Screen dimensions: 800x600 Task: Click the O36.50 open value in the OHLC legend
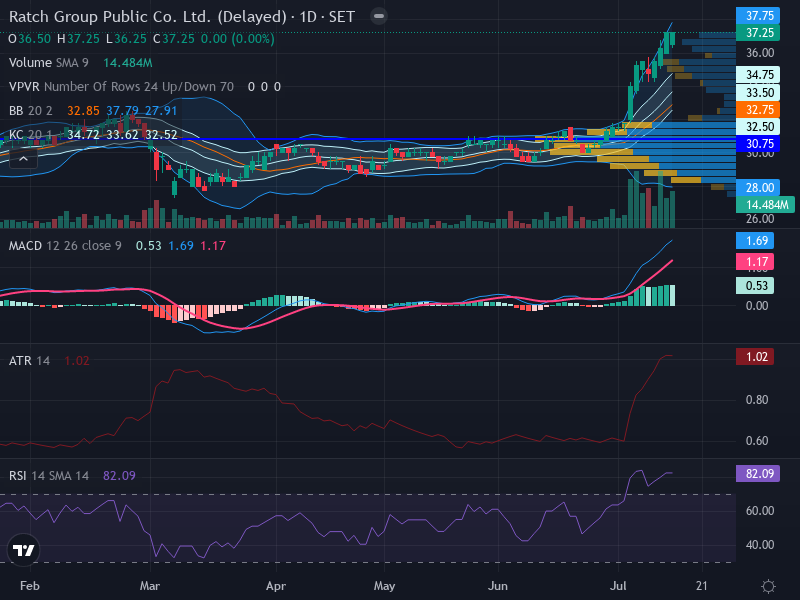[x=30, y=39]
